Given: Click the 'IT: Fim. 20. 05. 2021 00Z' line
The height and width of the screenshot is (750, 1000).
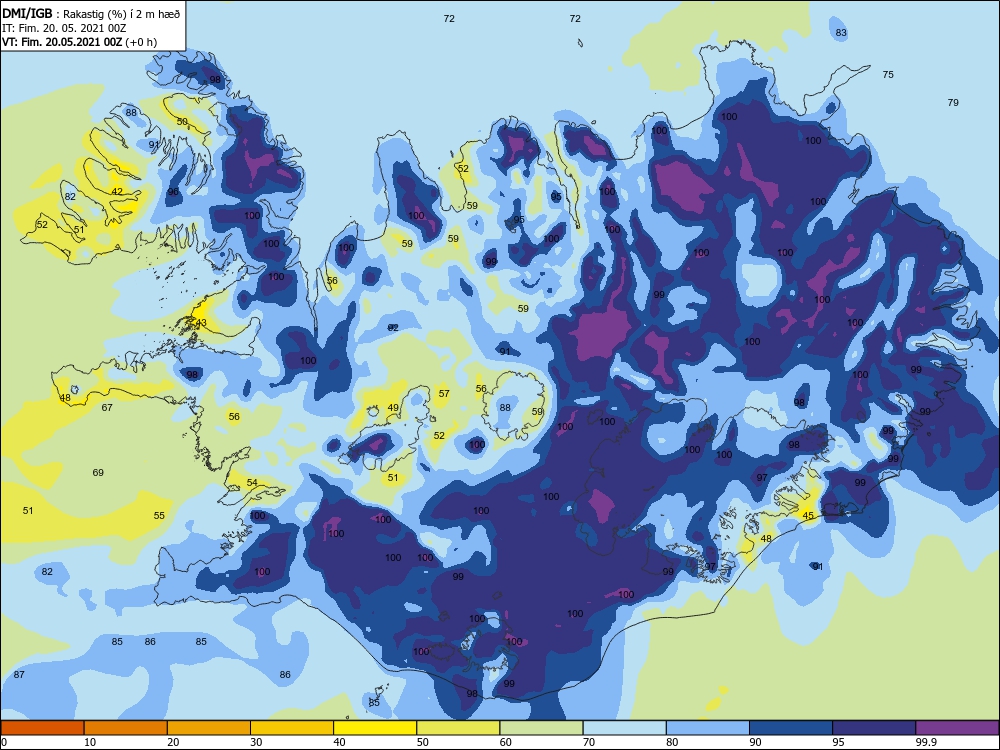Looking at the screenshot, I should pyautogui.click(x=64, y=28).
